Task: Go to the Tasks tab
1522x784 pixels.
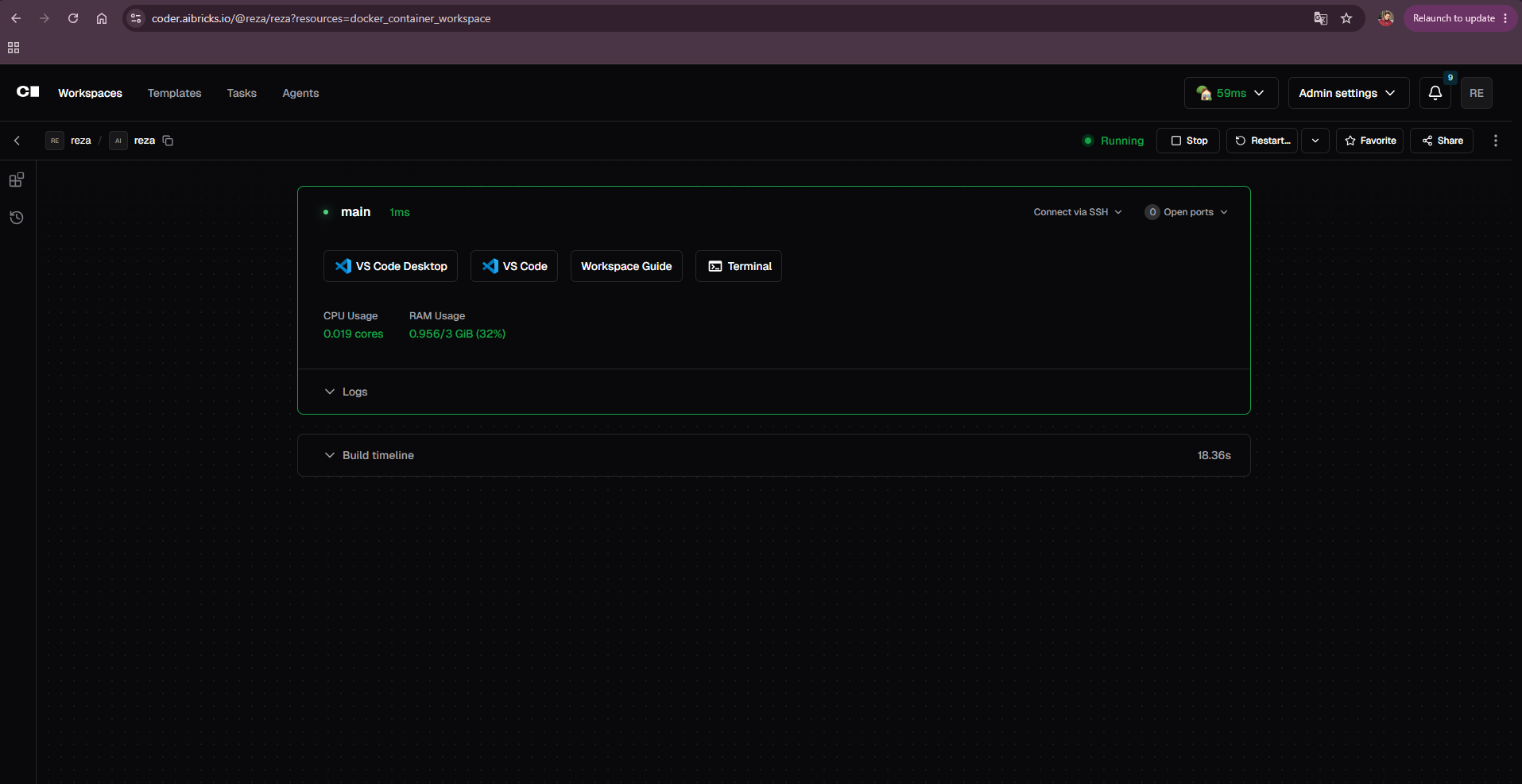Action: 242,93
